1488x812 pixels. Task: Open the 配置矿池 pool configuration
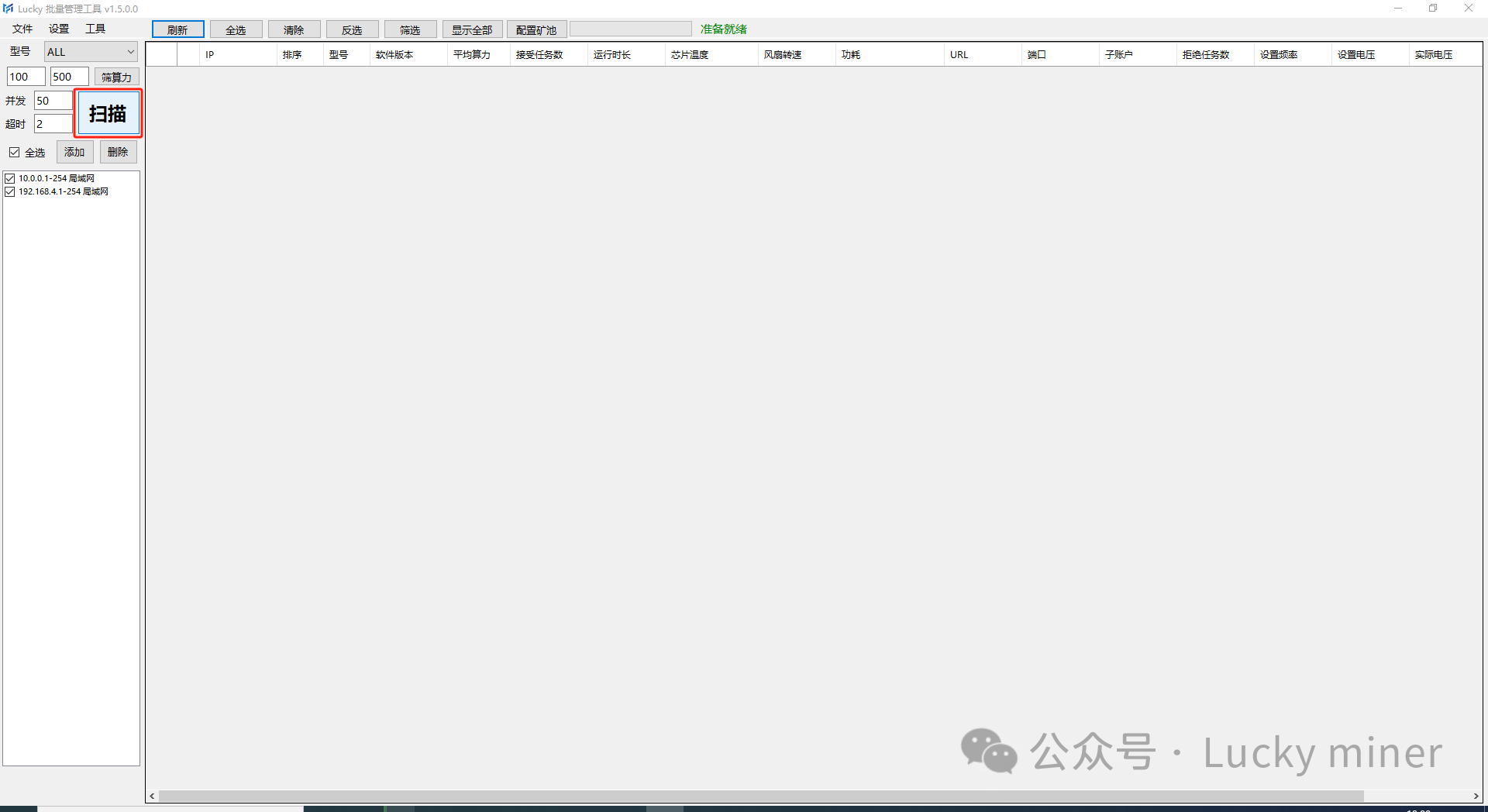coord(536,29)
